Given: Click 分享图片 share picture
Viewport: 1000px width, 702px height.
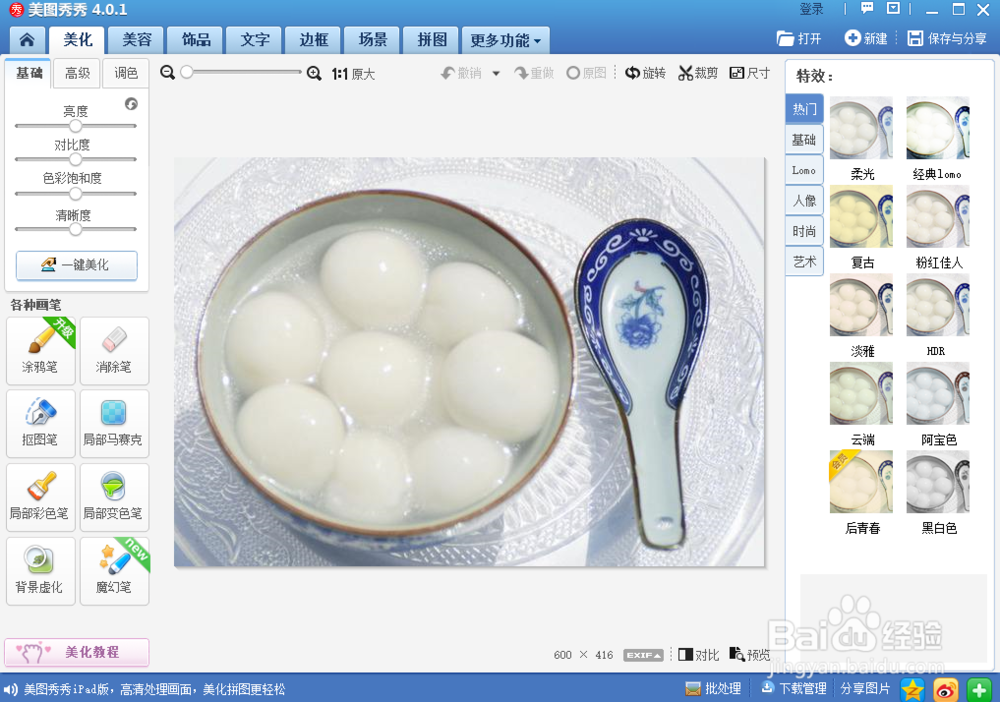Looking at the screenshot, I should 865,689.
